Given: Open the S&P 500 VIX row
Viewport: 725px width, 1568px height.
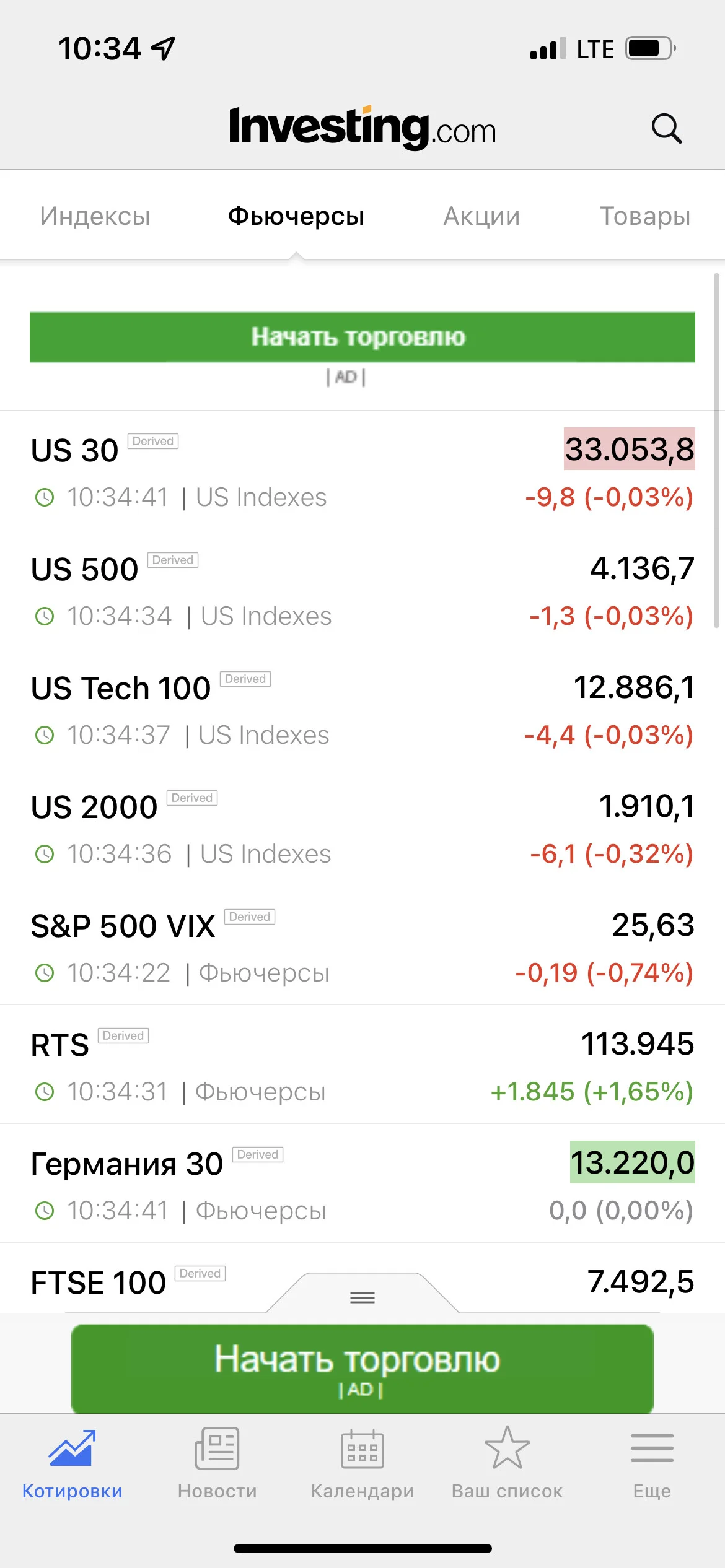Looking at the screenshot, I should pyautogui.click(x=362, y=946).
